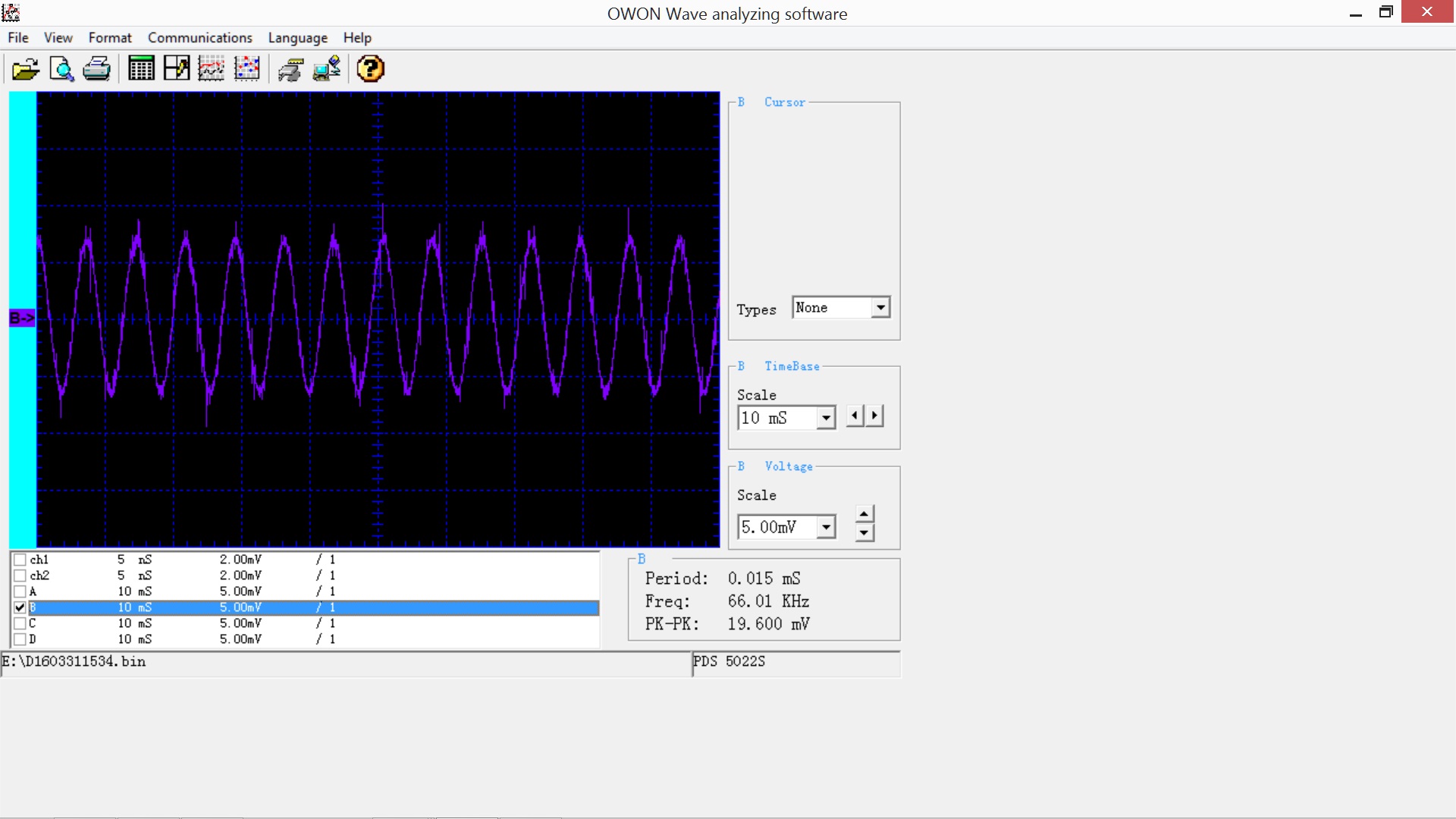
Task: Open Help with the question mark icon
Action: point(371,69)
